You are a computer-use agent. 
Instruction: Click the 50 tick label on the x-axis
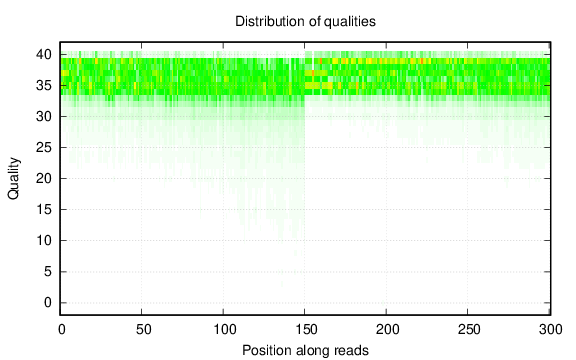143,329
